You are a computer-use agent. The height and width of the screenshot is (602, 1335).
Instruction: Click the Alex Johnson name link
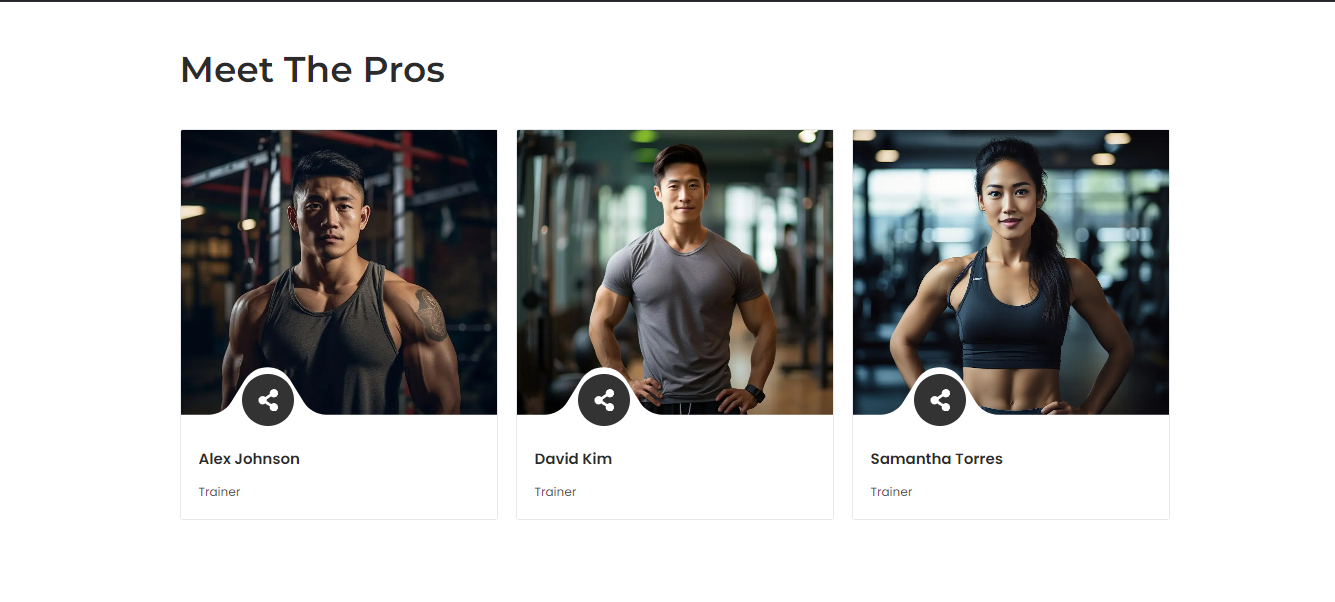pos(249,459)
